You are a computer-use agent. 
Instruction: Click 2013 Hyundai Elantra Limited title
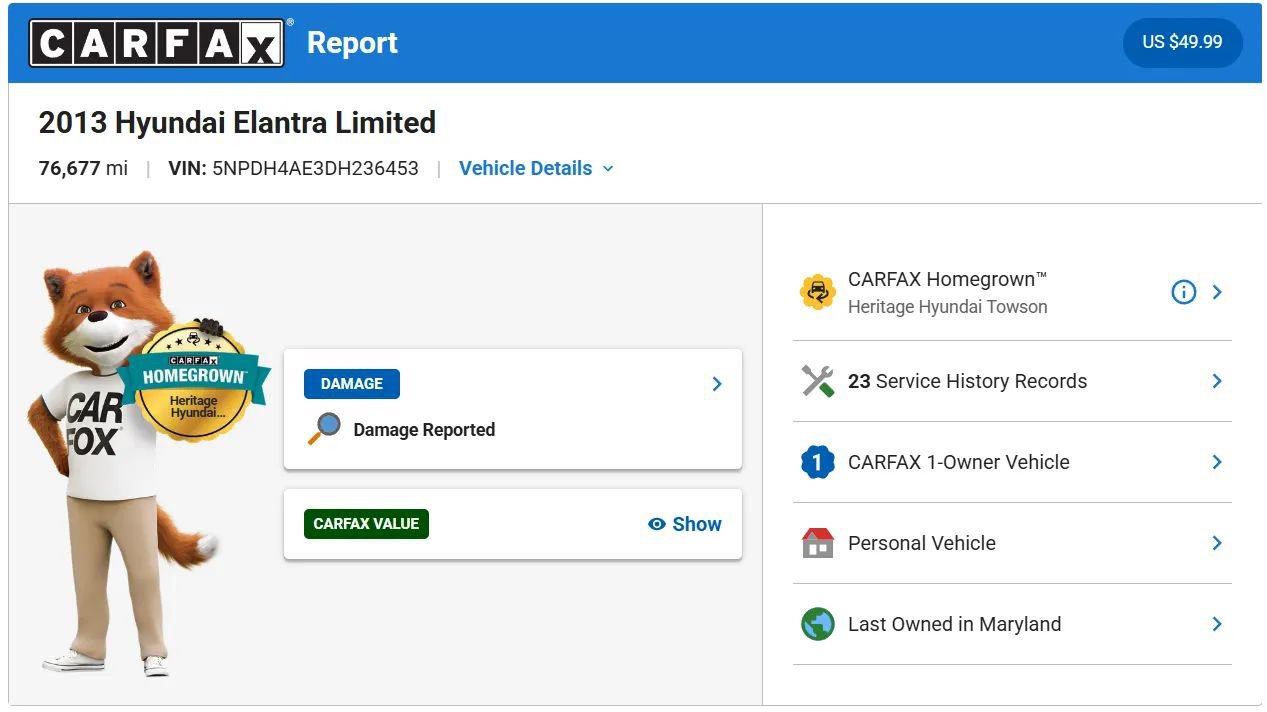click(x=237, y=122)
